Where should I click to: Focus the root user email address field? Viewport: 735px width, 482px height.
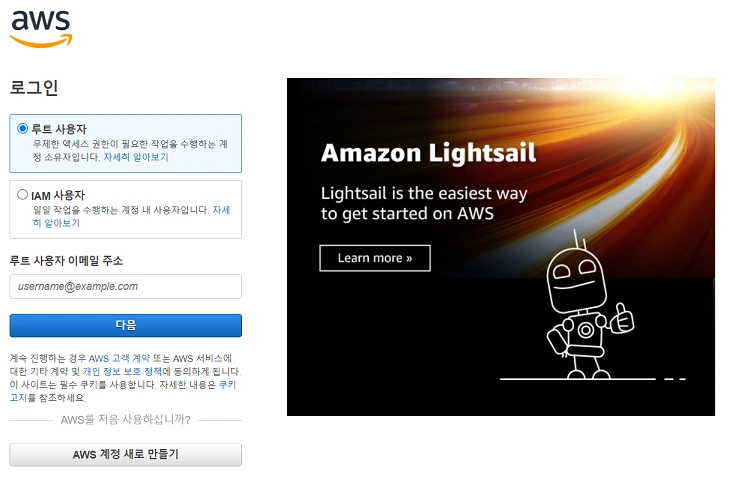click(x=126, y=286)
